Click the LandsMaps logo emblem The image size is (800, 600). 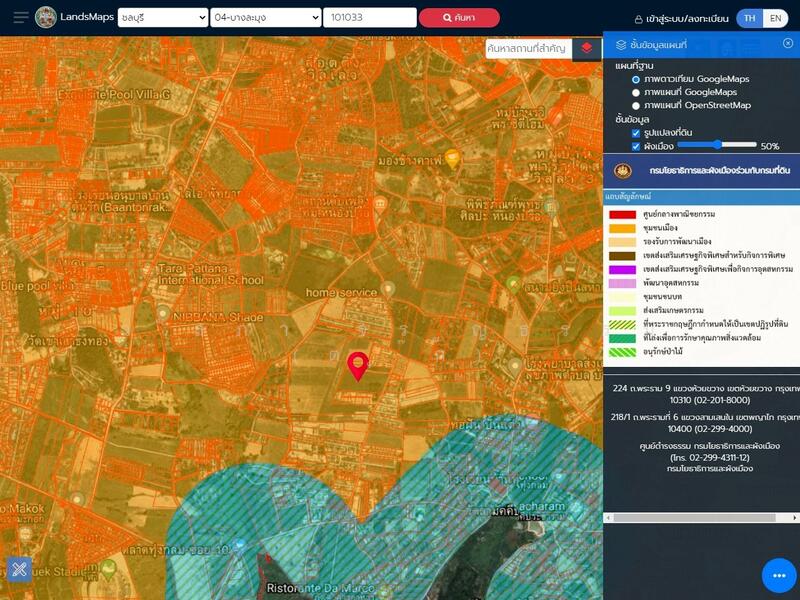click(46, 17)
